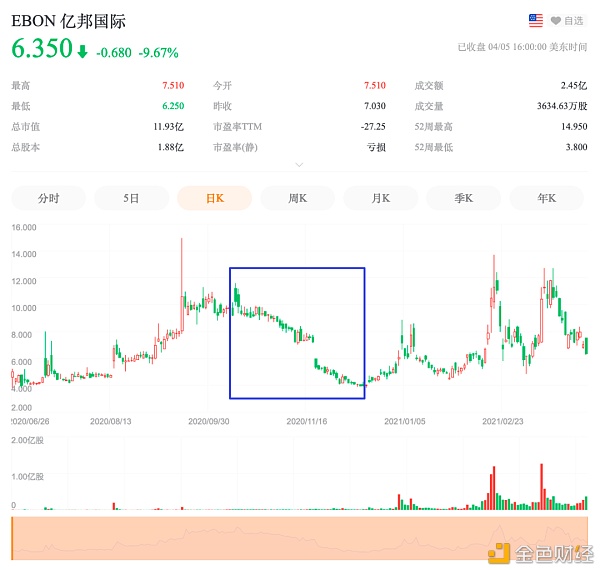The height and width of the screenshot is (570, 600).
Task: Click the 16.000 price axis label
Action: pyautogui.click(x=24, y=228)
